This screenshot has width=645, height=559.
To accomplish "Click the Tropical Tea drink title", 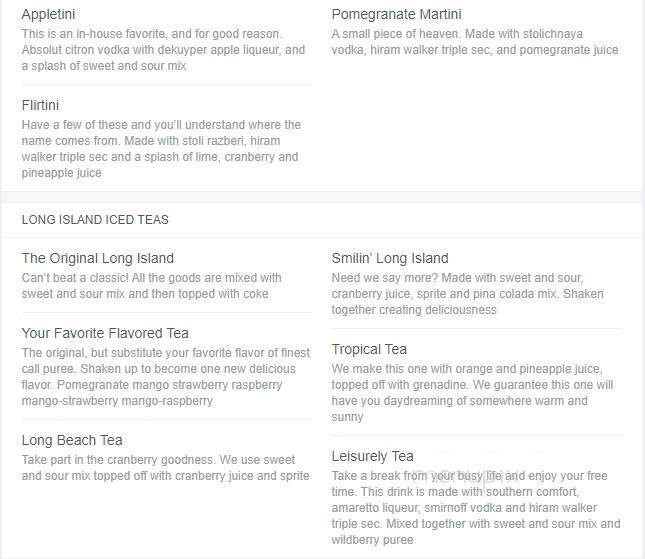I will (x=369, y=349).
